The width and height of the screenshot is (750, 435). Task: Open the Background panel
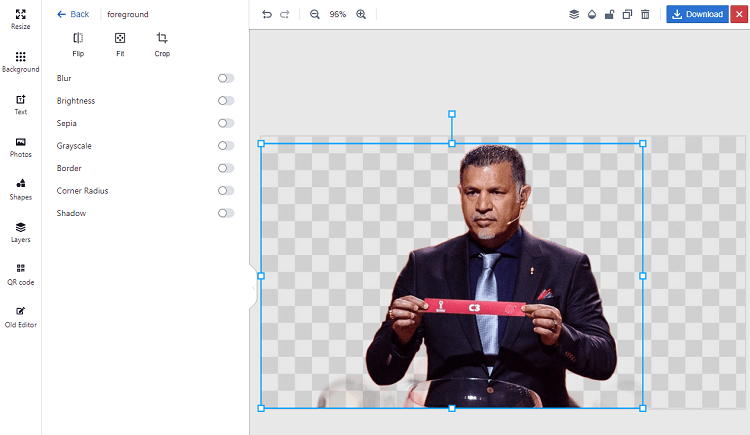tap(21, 62)
